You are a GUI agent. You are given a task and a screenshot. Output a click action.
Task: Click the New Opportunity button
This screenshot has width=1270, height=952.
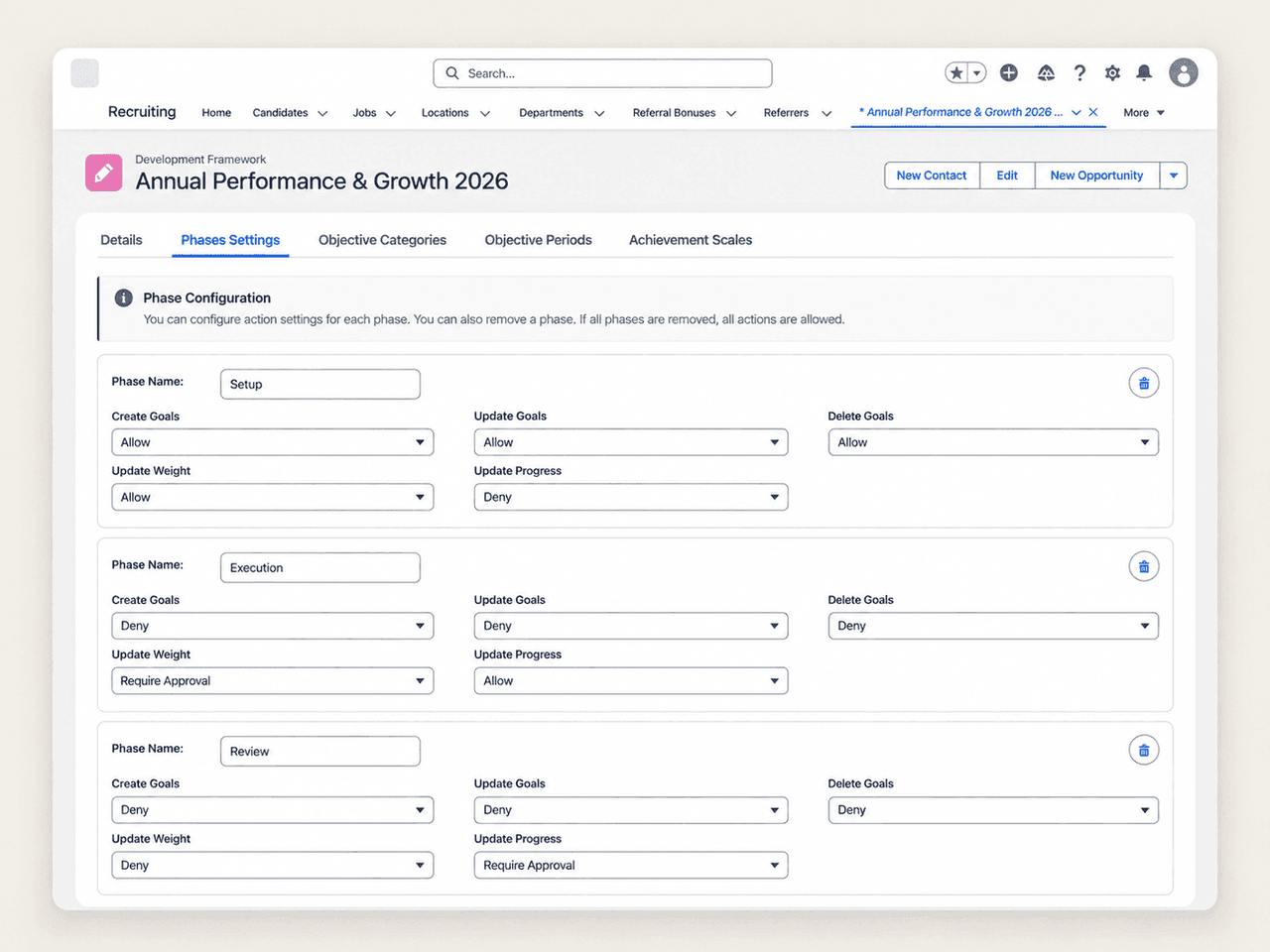pyautogui.click(x=1096, y=176)
